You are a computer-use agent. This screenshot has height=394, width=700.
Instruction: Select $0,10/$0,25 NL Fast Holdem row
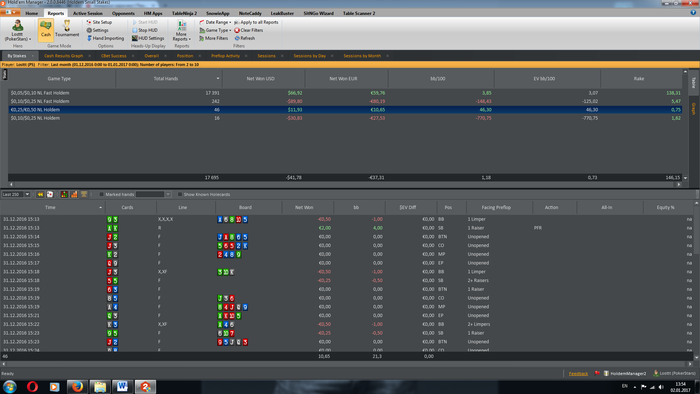pos(345,101)
